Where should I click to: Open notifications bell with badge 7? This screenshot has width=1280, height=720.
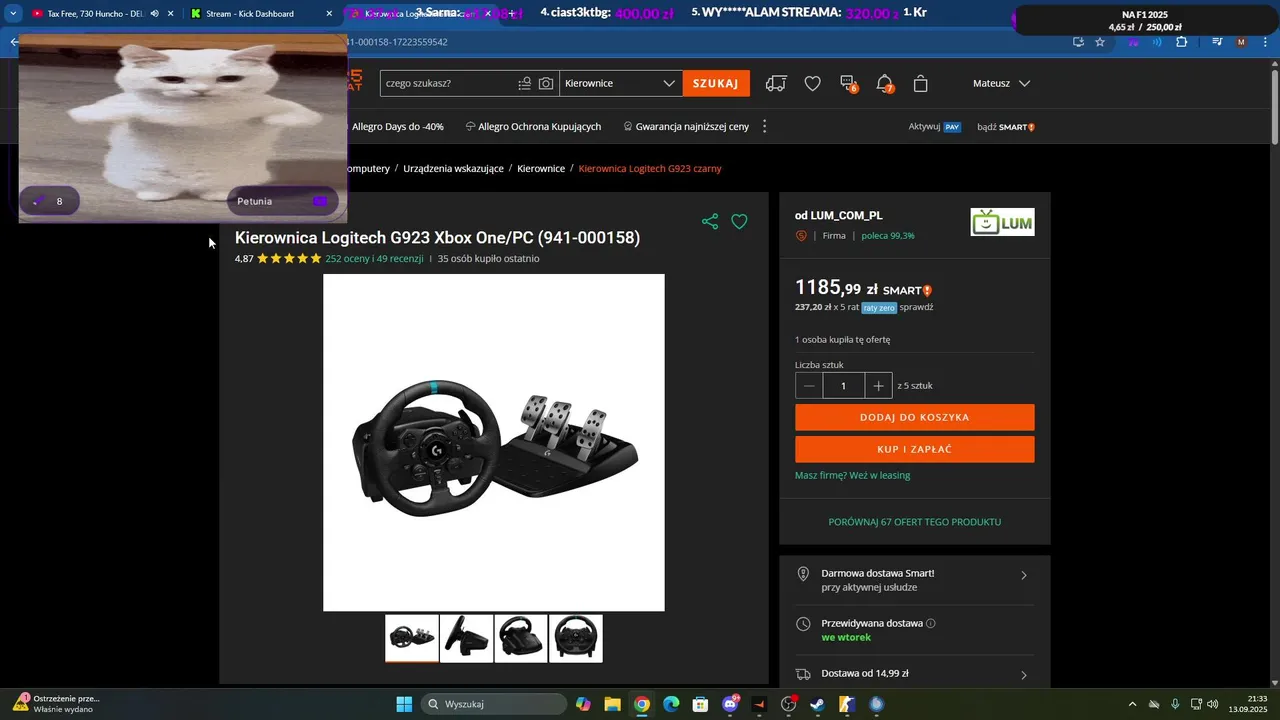coord(884,84)
